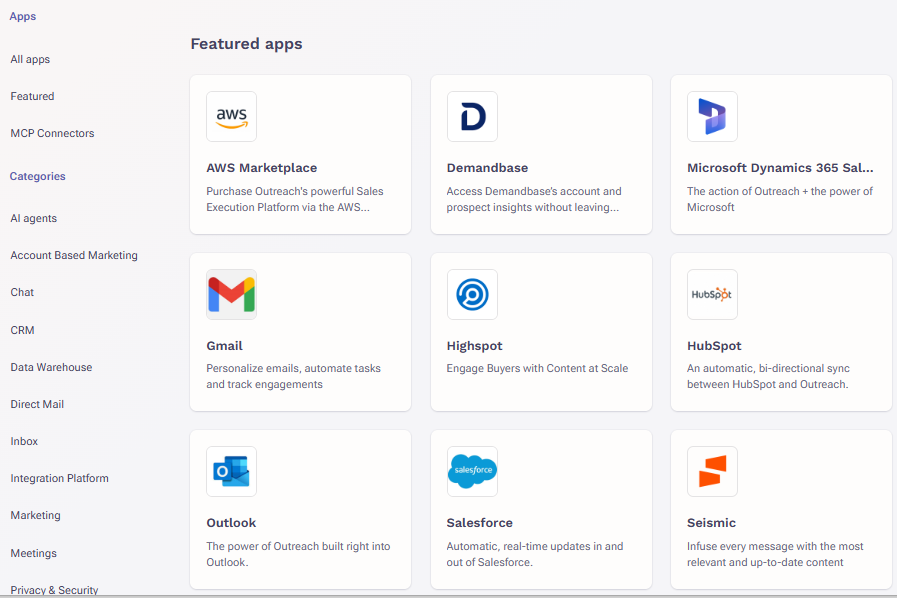Click the Outlook card title
The width and height of the screenshot is (897, 598).
[231, 522]
